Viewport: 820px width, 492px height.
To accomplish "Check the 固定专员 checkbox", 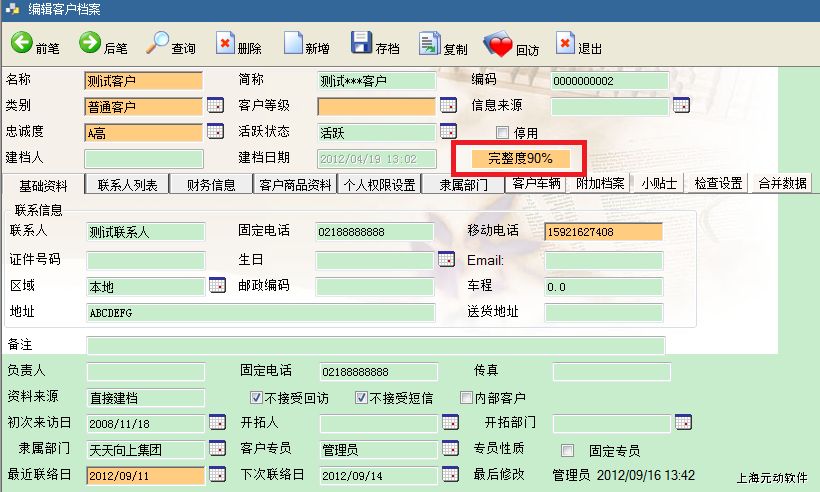I will [567, 450].
